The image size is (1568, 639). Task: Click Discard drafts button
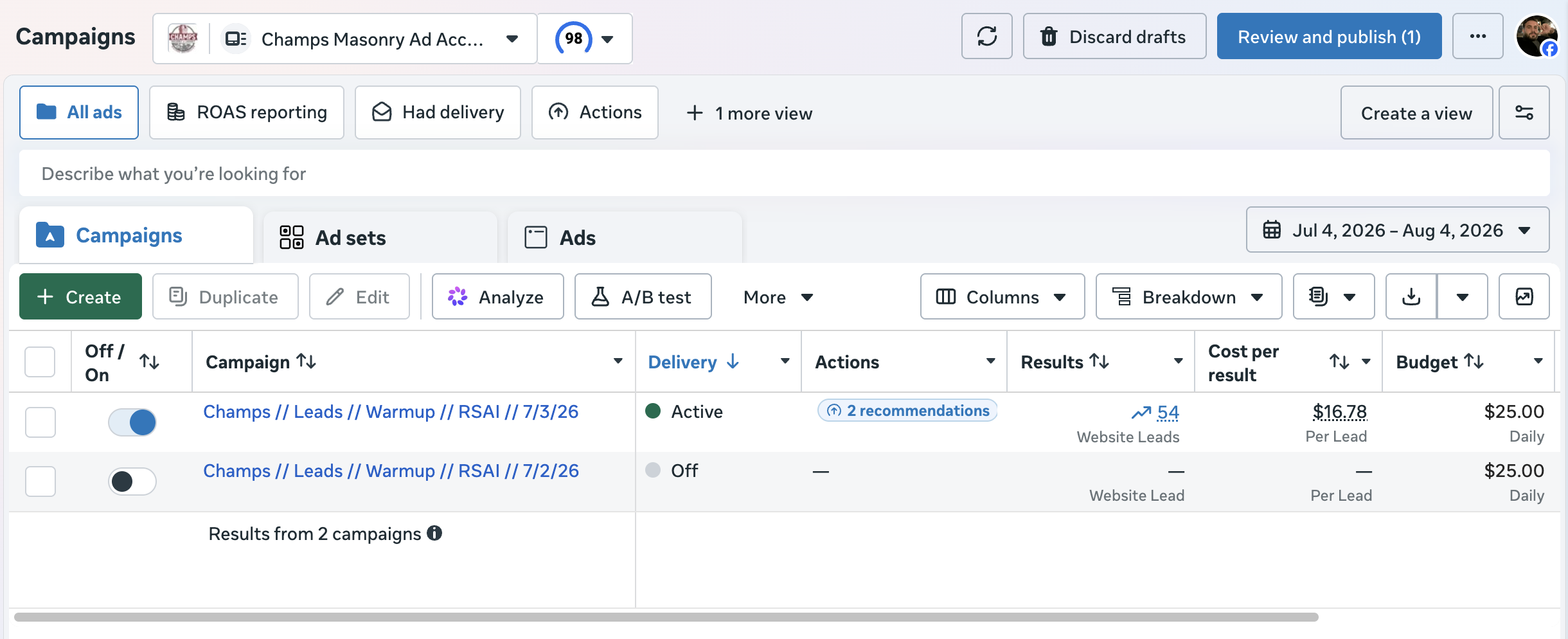[x=1114, y=37]
